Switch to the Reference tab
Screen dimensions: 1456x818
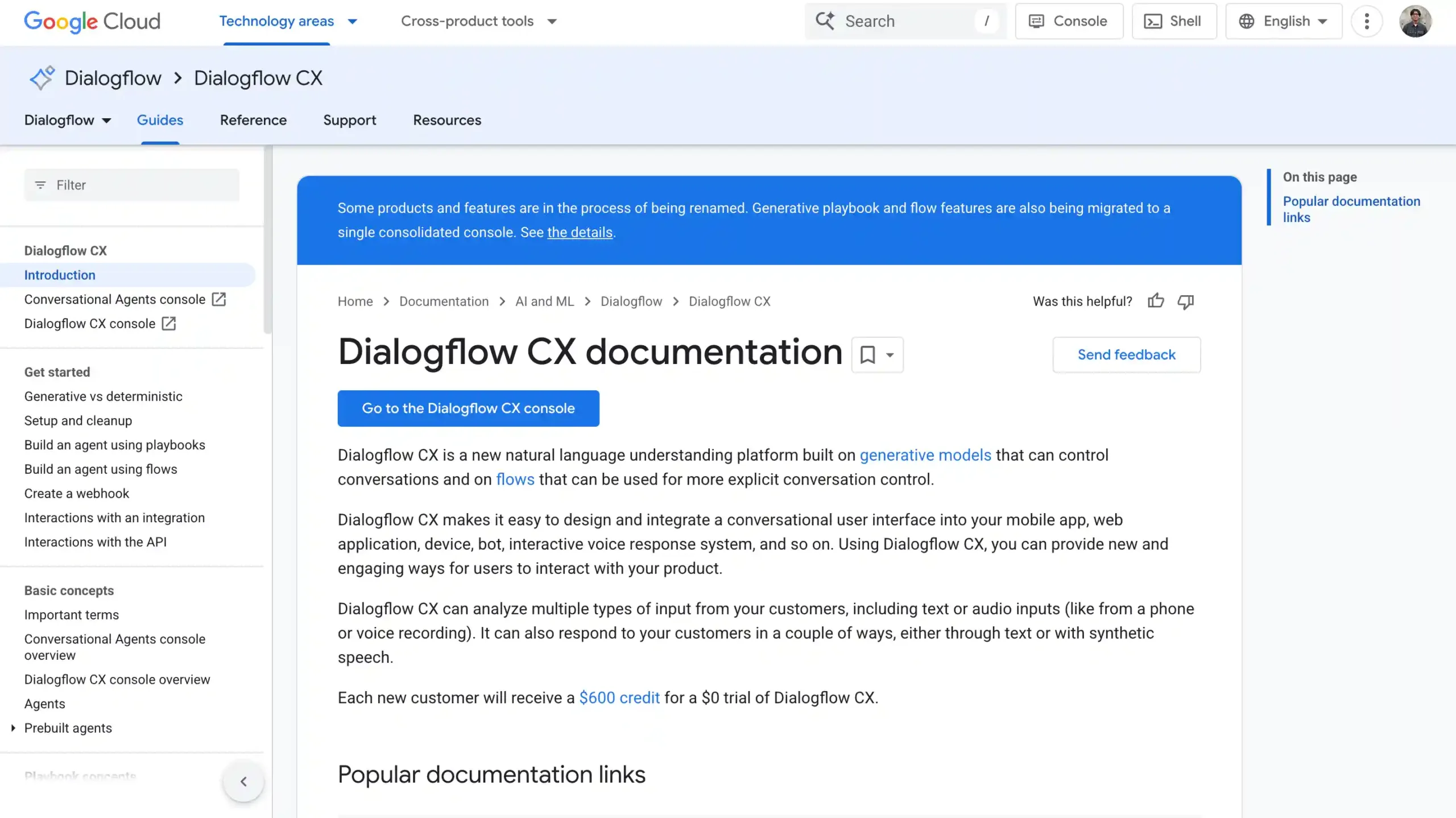[253, 120]
